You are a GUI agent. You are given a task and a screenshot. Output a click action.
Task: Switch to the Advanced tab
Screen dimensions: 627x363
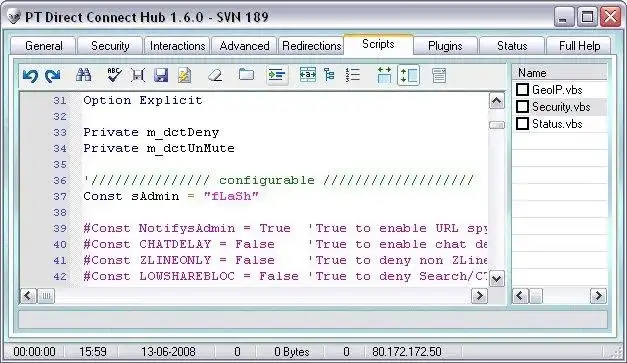pos(244,46)
